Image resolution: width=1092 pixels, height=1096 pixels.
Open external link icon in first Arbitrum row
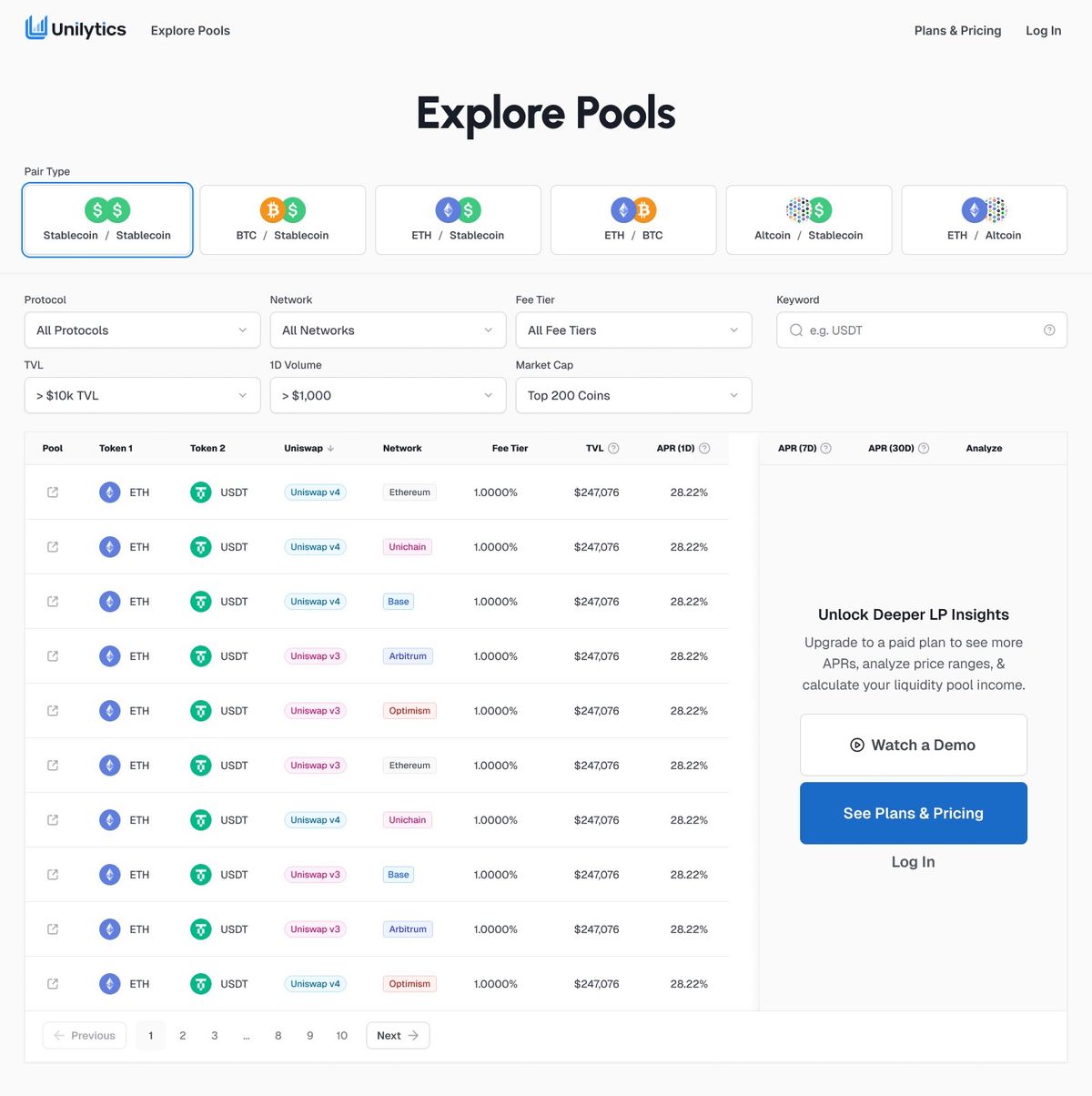[53, 656]
